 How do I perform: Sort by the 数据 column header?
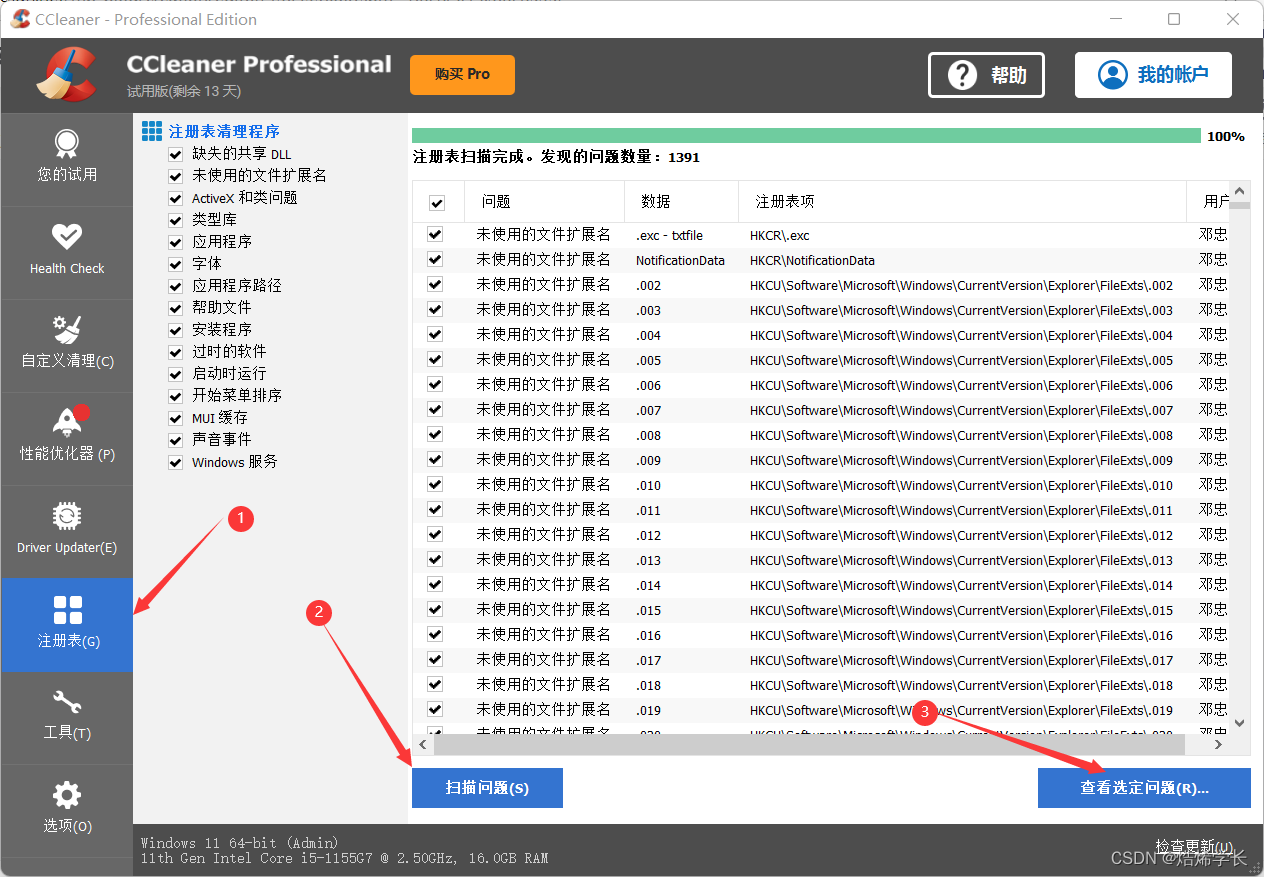[682, 202]
